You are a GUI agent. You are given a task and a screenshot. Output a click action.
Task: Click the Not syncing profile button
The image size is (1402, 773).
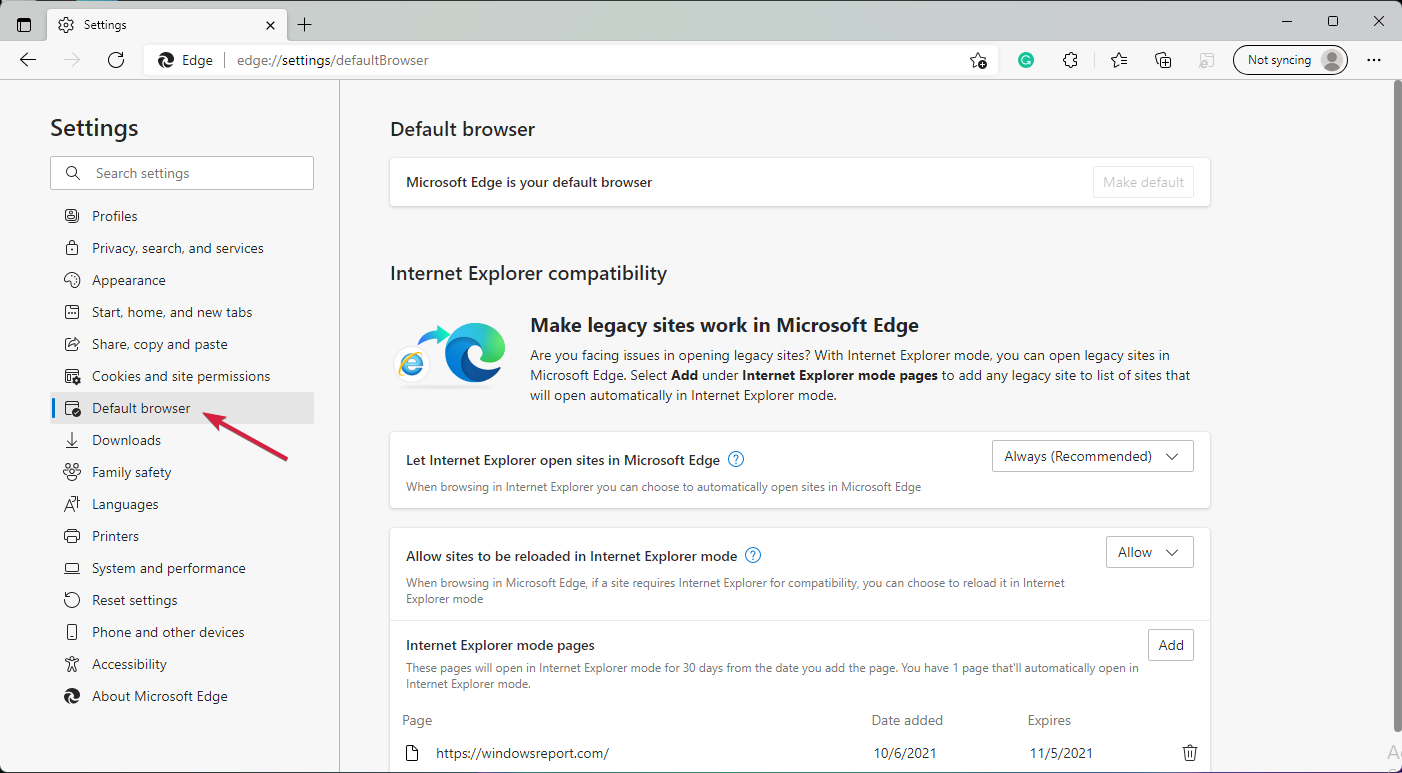(1290, 59)
